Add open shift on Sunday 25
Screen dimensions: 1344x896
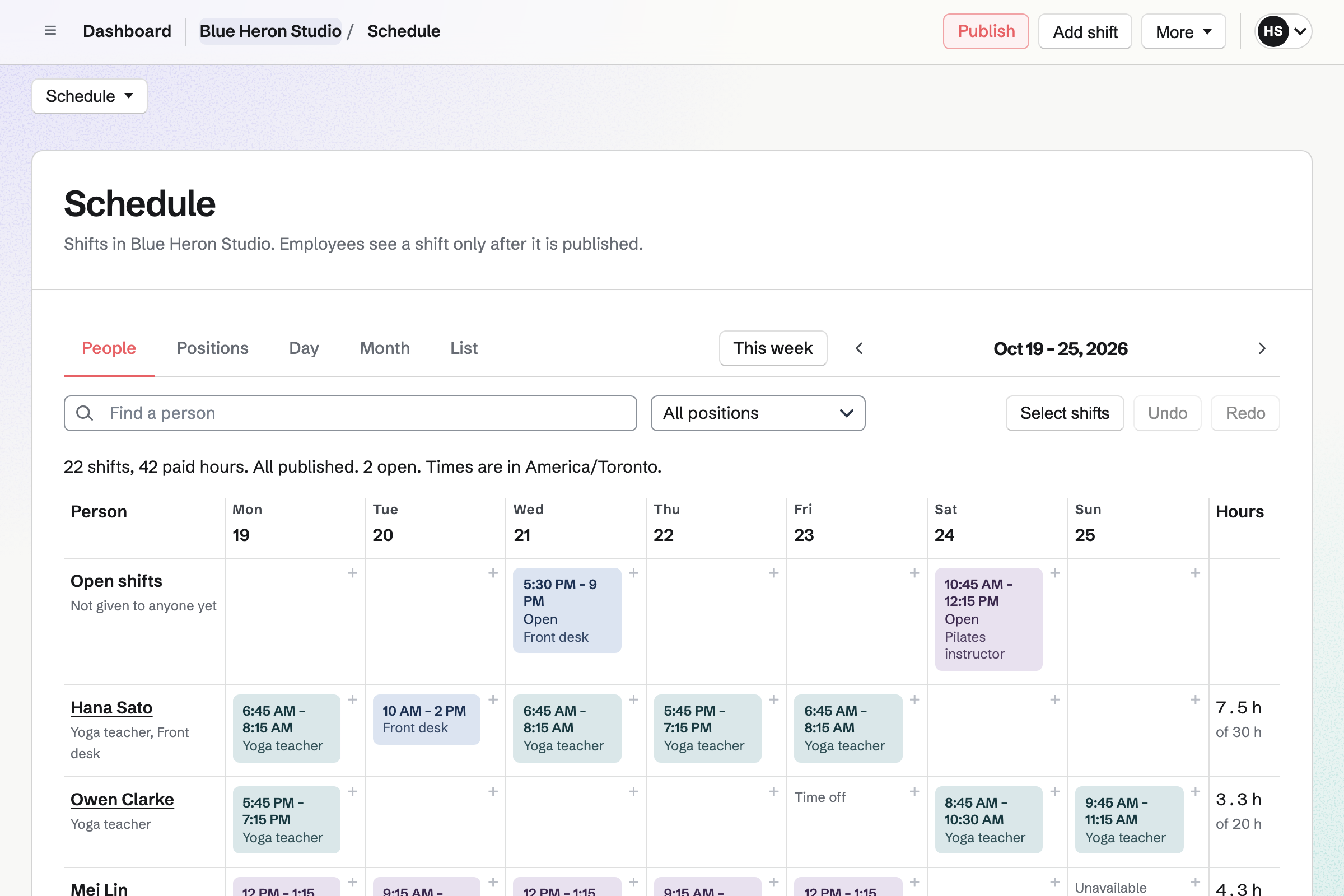coord(1196,573)
